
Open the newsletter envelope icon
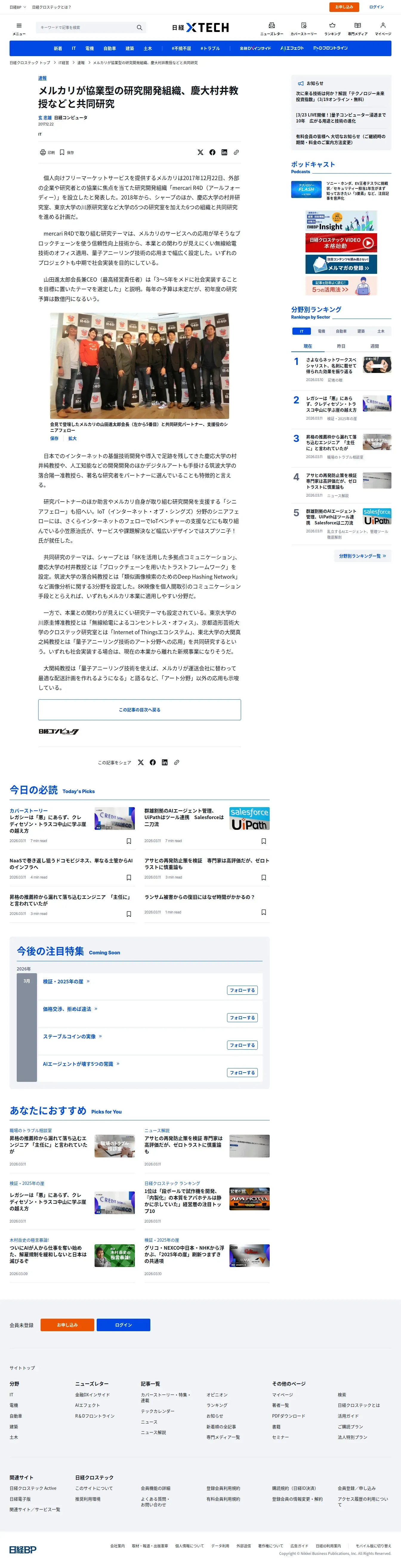click(272, 26)
